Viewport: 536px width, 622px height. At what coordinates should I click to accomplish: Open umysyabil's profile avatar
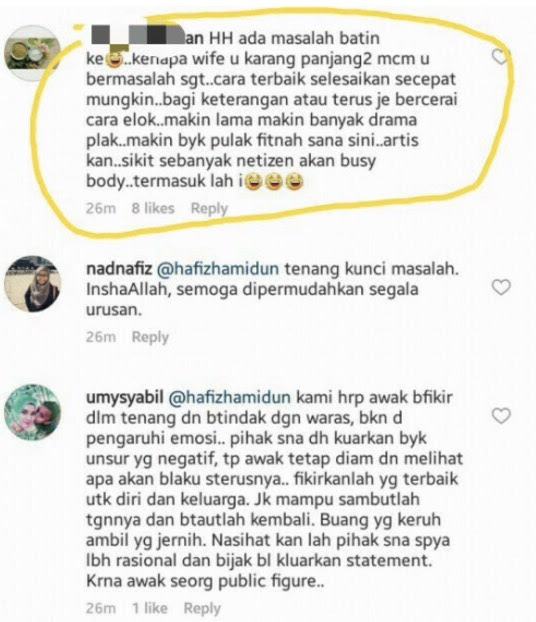33,412
